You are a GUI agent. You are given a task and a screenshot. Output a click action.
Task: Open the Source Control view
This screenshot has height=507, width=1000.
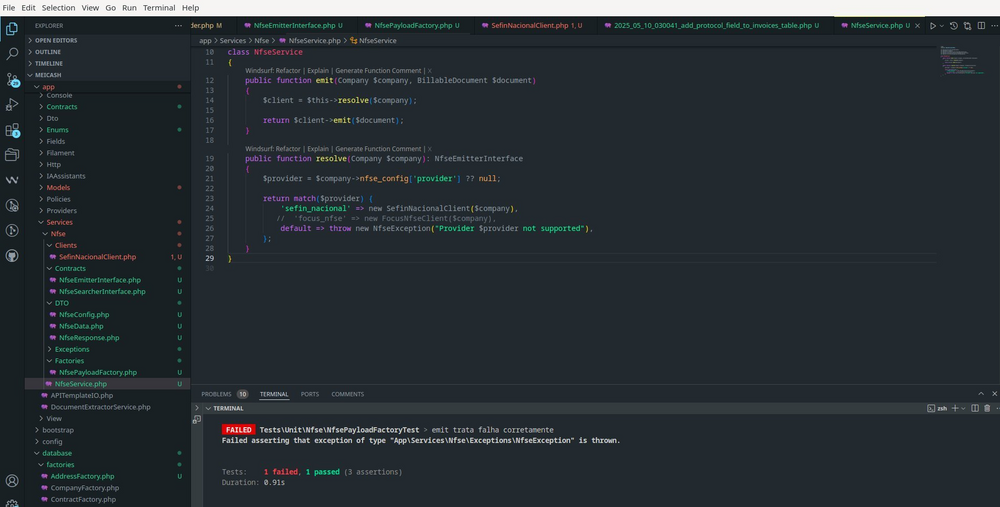pyautogui.click(x=12, y=78)
